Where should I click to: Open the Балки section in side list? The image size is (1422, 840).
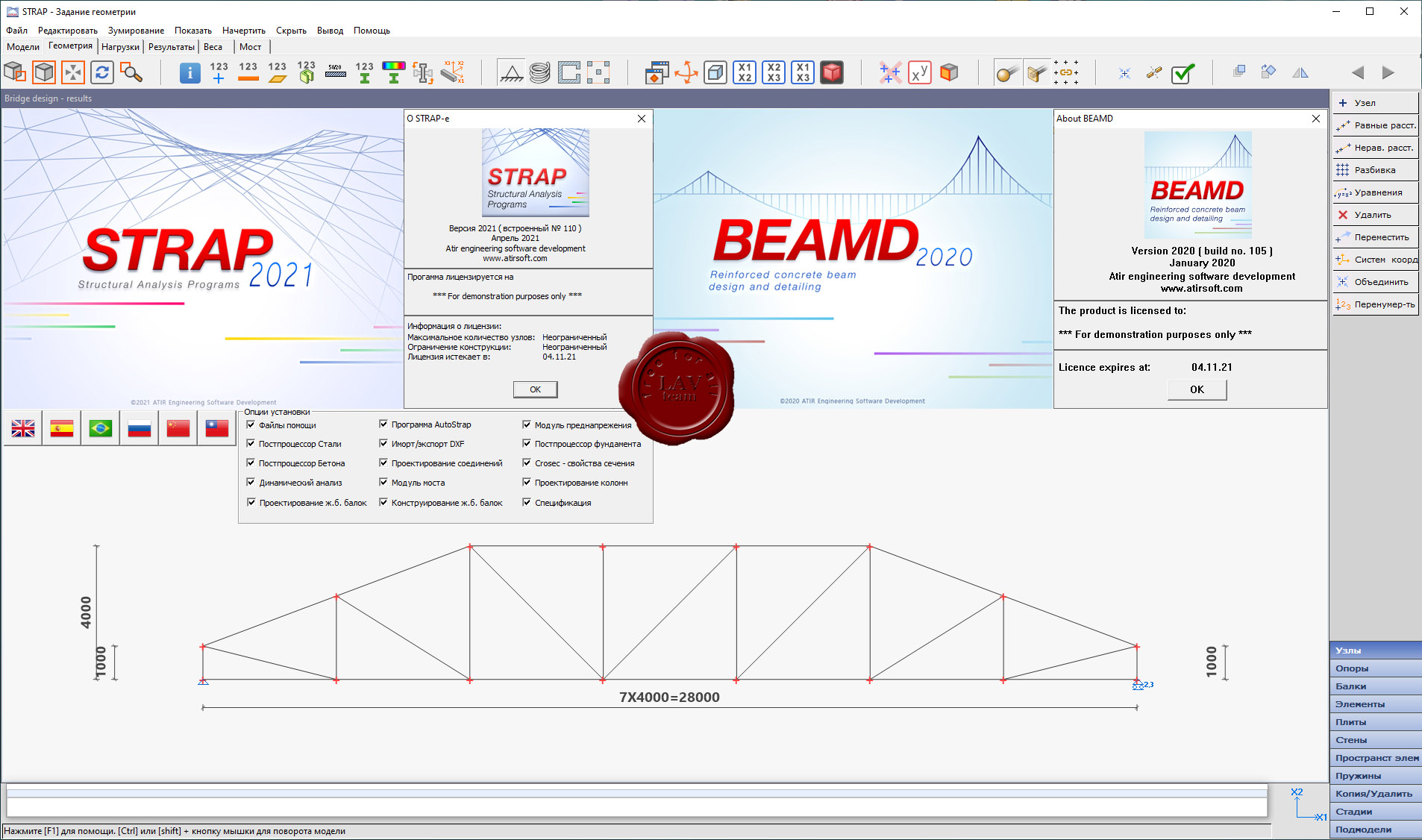(1375, 686)
